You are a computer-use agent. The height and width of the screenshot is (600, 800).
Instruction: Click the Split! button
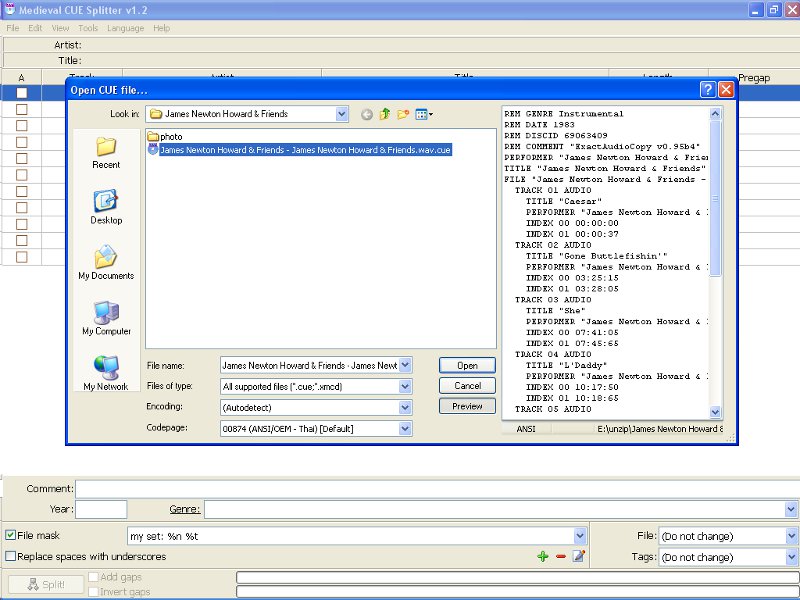point(46,585)
